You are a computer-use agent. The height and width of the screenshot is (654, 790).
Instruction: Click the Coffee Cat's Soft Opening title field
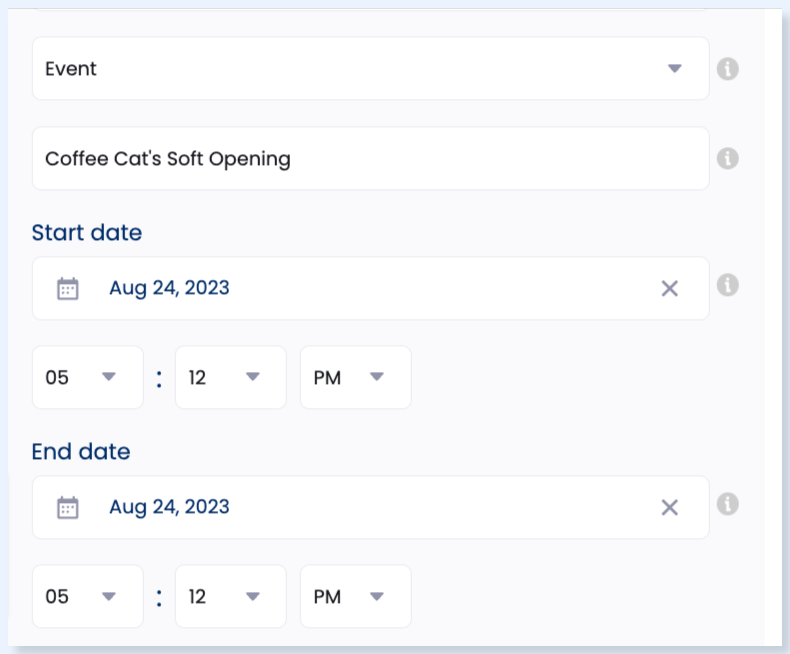(371, 158)
